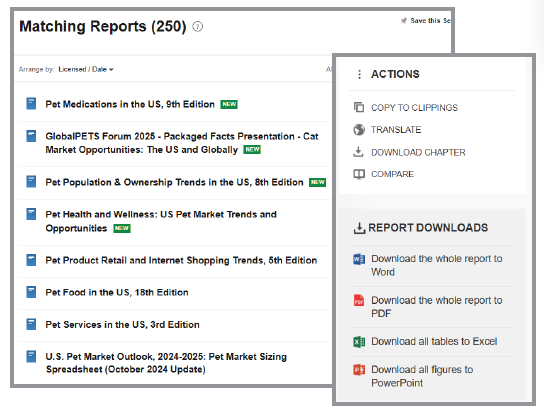544x414 pixels.
Task: Click the Download Chapter arrow icon
Action: 358,152
